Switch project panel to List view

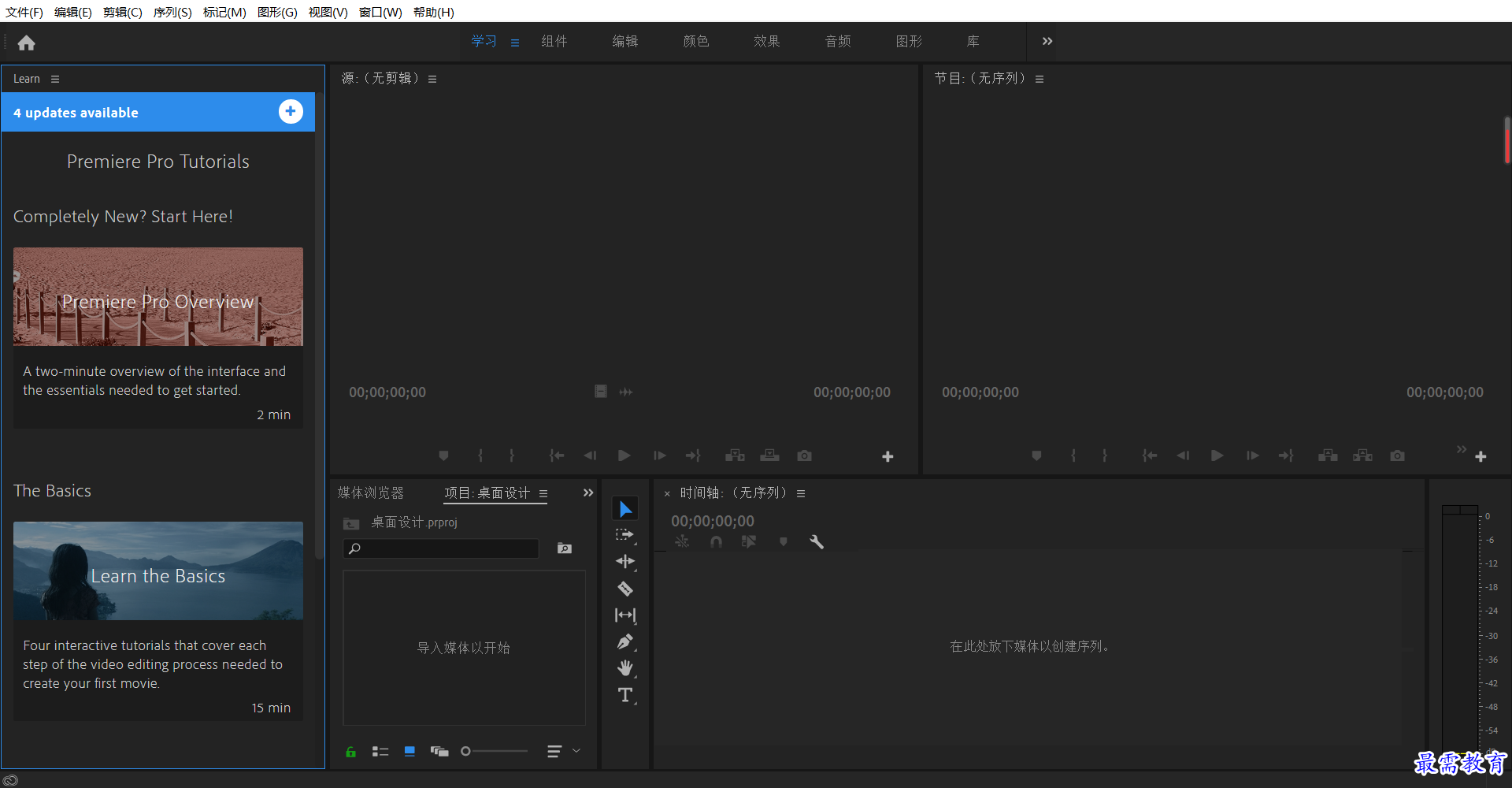click(x=380, y=752)
